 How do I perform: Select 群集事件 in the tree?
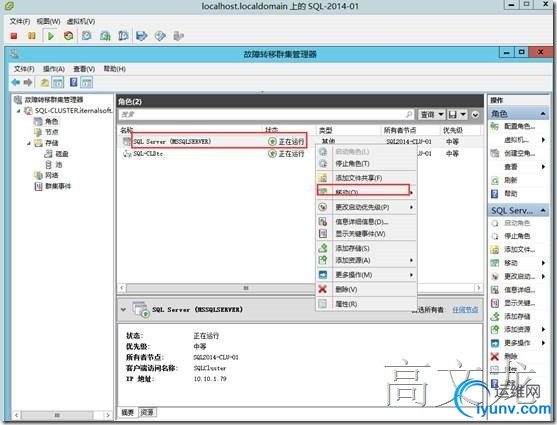point(58,186)
